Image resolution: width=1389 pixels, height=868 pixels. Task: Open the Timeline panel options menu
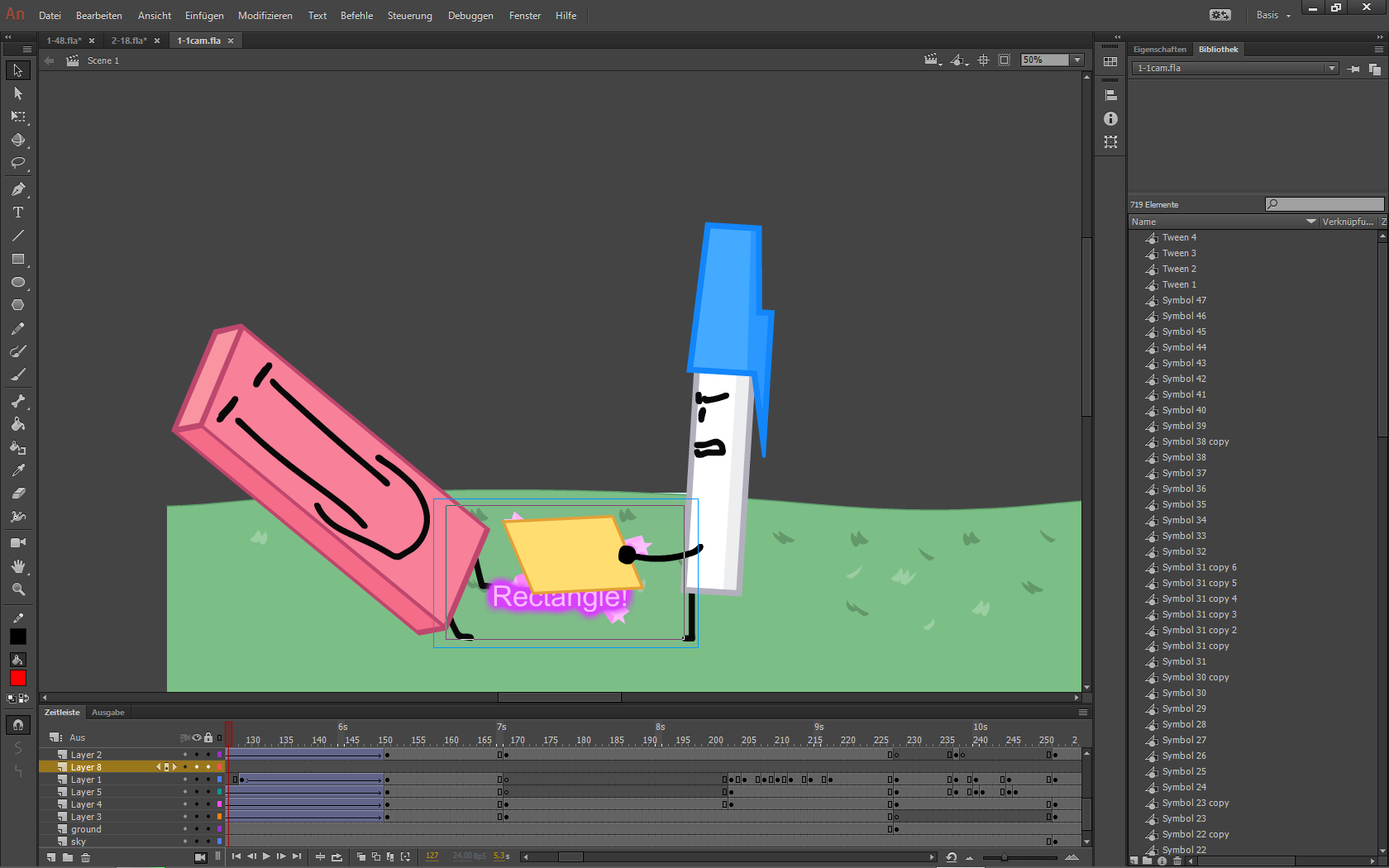[1083, 712]
